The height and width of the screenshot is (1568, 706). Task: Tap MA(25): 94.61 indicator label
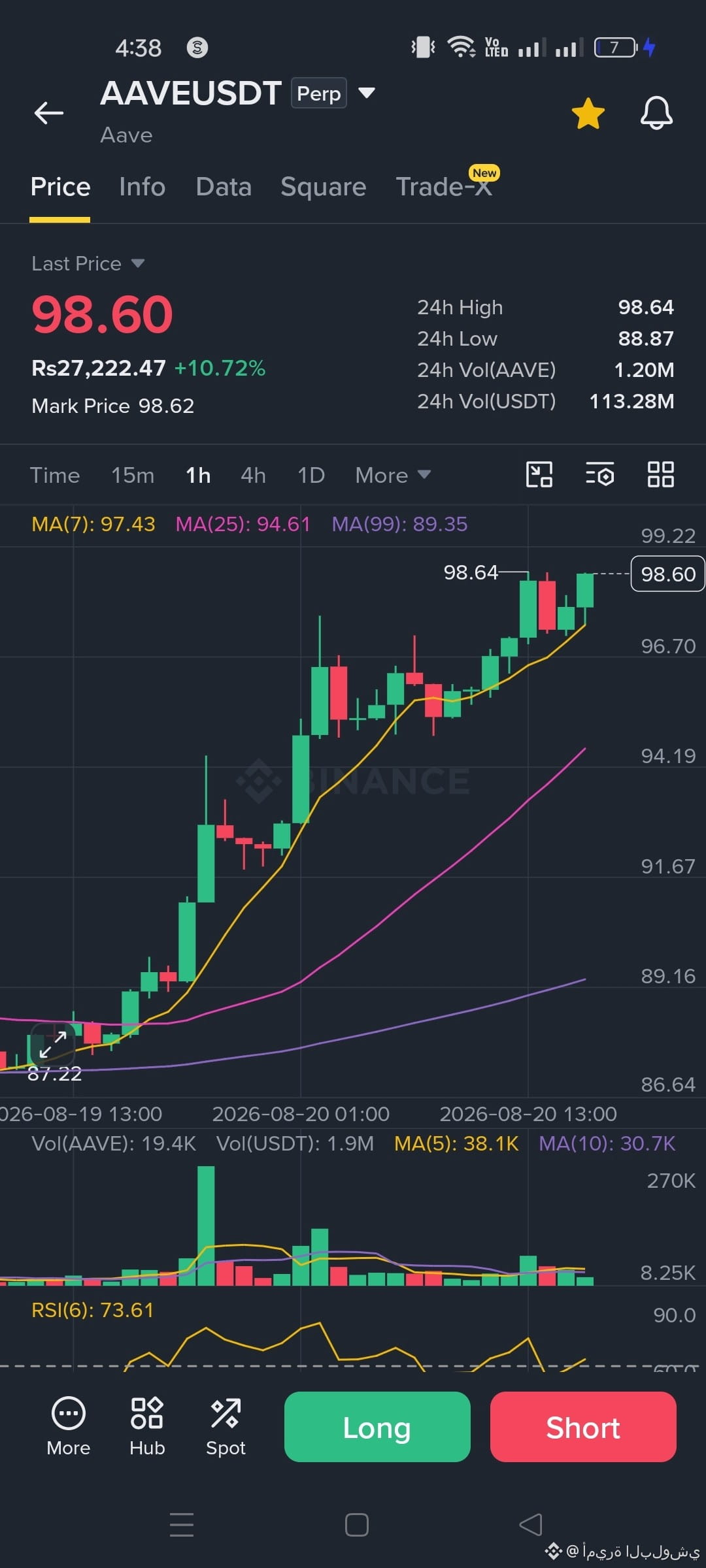click(243, 524)
